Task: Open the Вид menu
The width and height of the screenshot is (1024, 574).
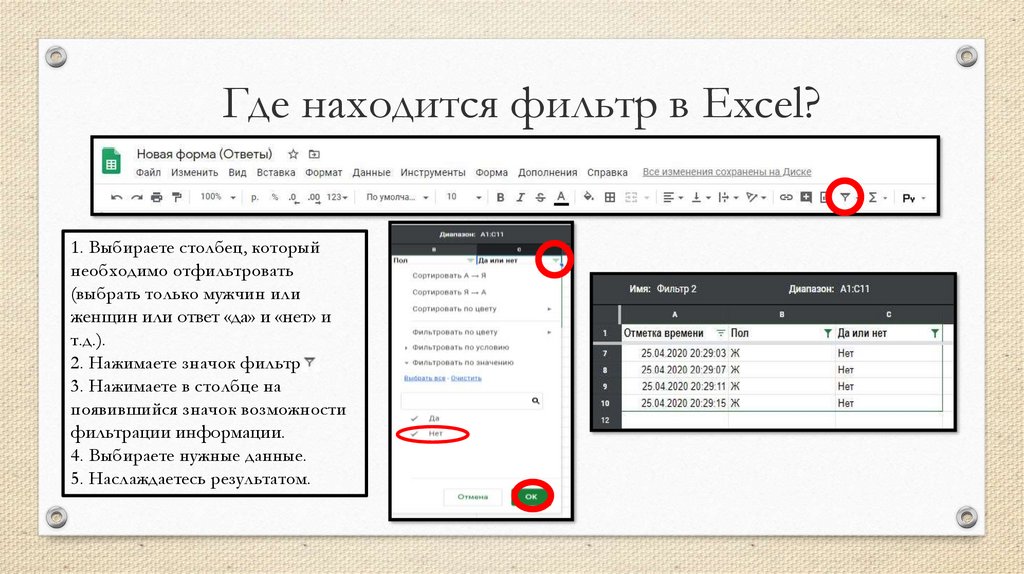Action: click(237, 172)
